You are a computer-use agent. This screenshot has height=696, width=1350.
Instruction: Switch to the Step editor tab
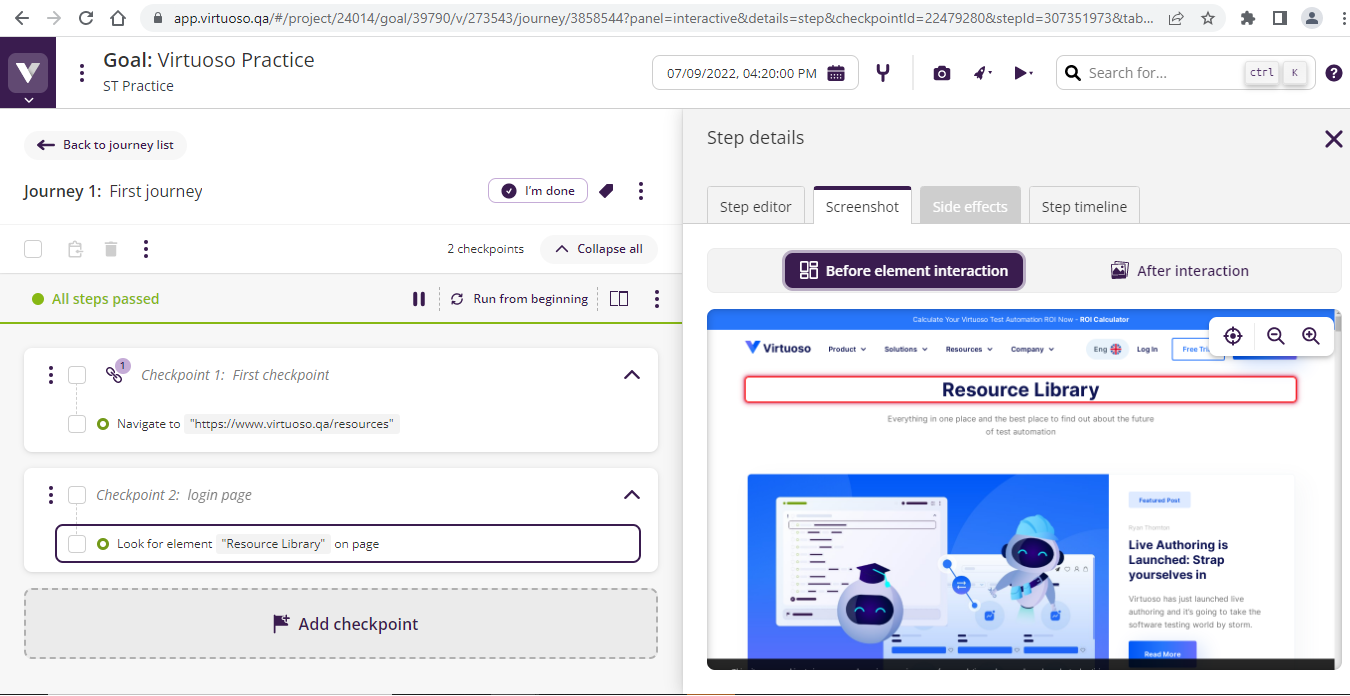[x=755, y=207]
